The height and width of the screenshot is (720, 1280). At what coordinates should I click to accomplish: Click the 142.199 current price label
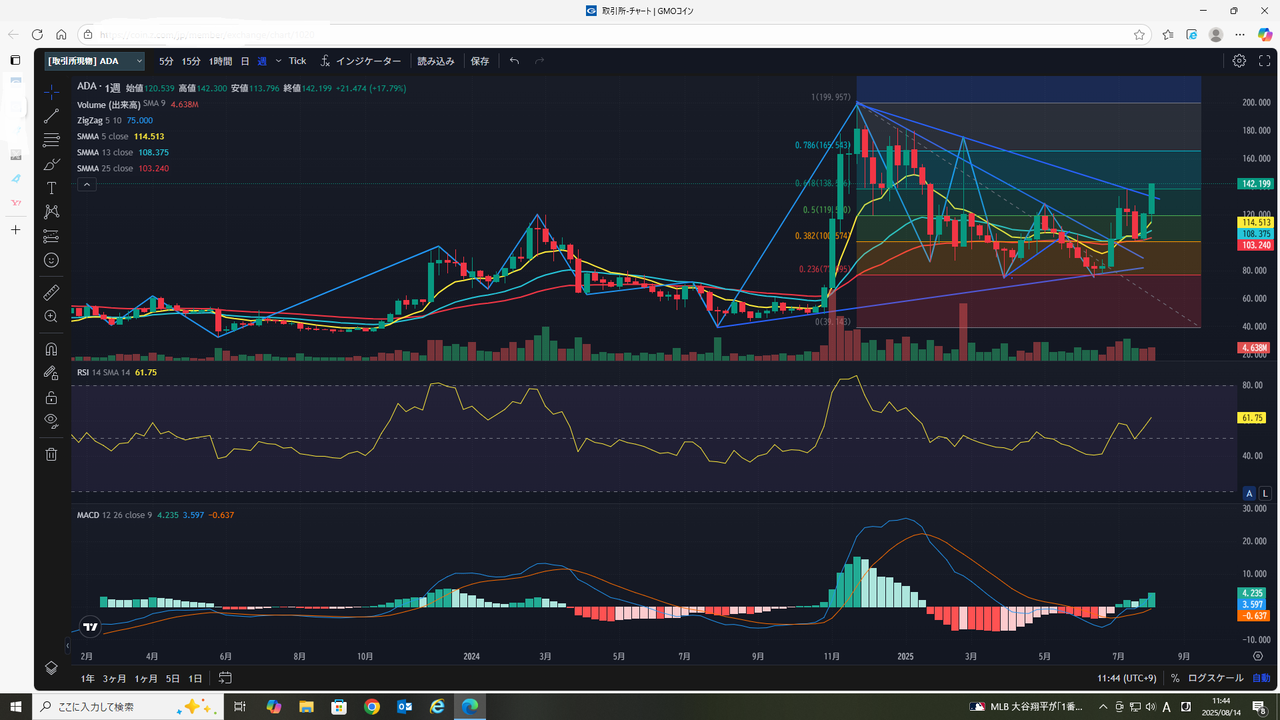[1254, 184]
